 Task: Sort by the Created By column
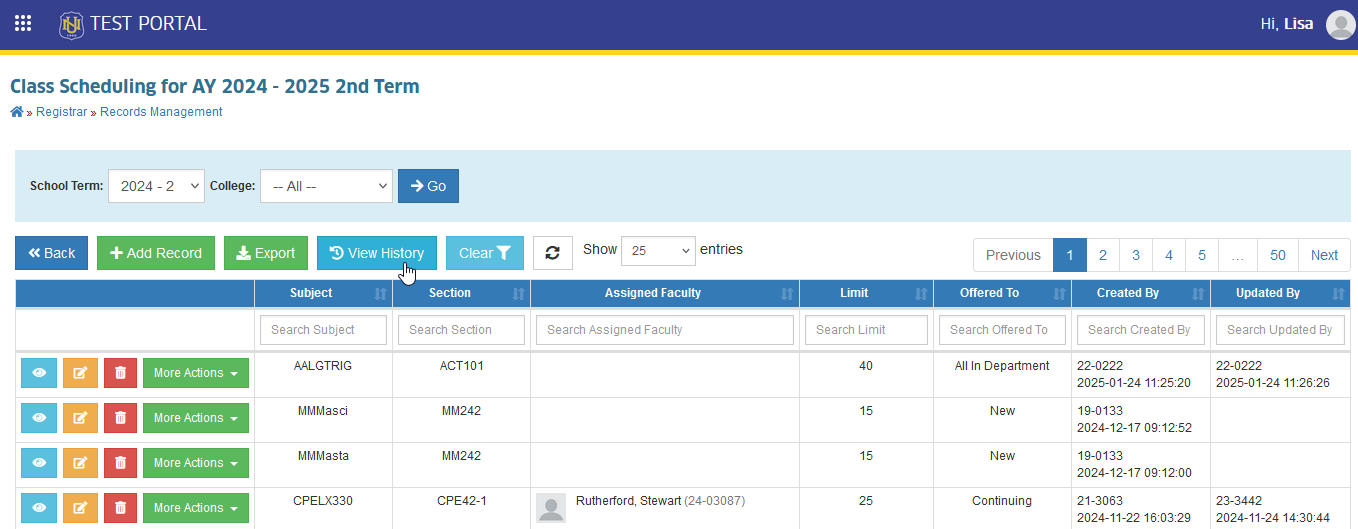[1140, 293]
